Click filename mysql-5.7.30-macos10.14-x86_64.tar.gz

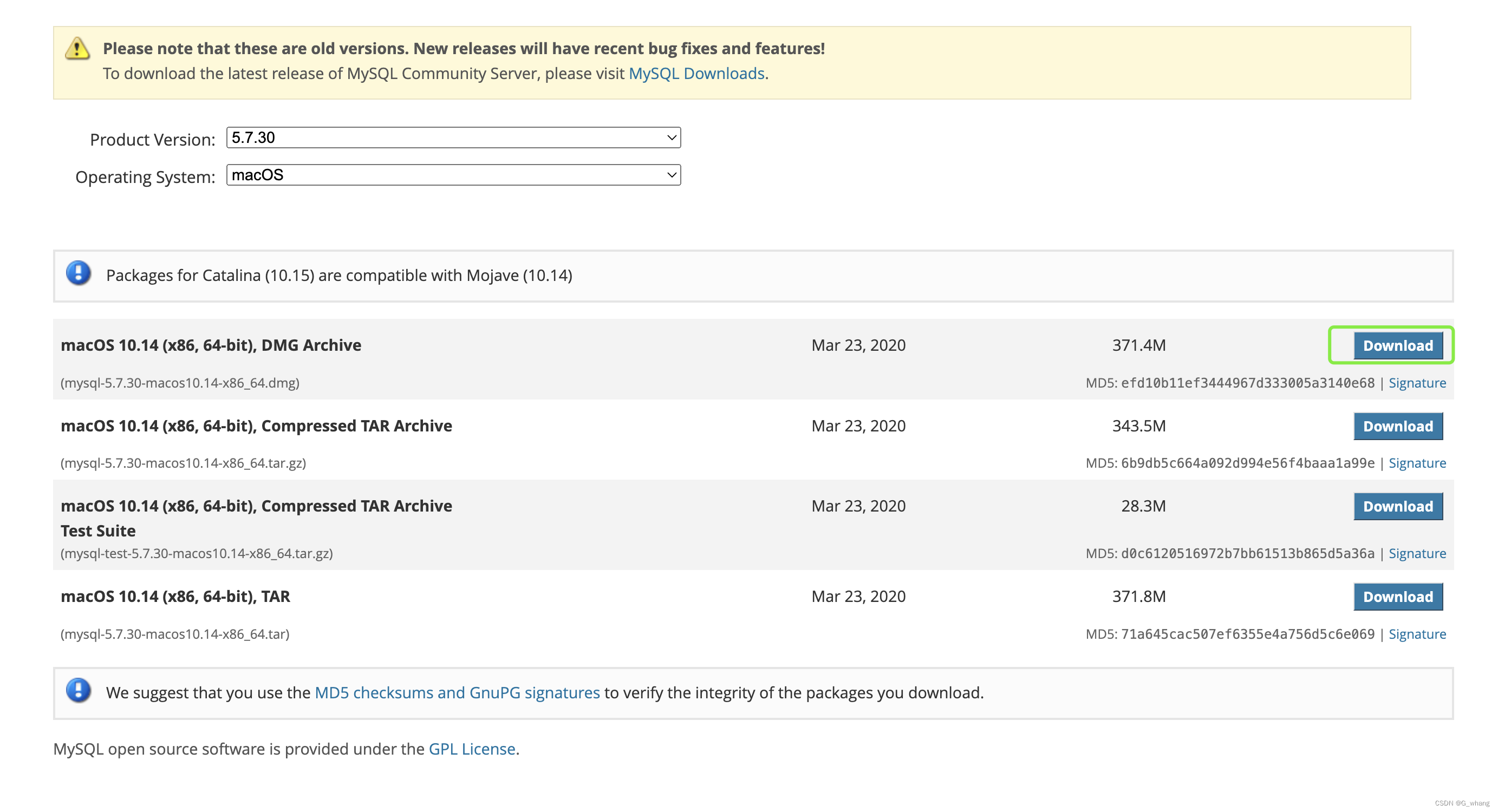[x=183, y=463]
